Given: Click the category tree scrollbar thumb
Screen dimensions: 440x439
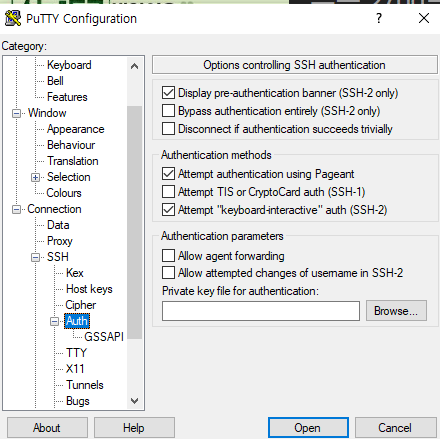Looking at the screenshot, I should (x=134, y=222).
